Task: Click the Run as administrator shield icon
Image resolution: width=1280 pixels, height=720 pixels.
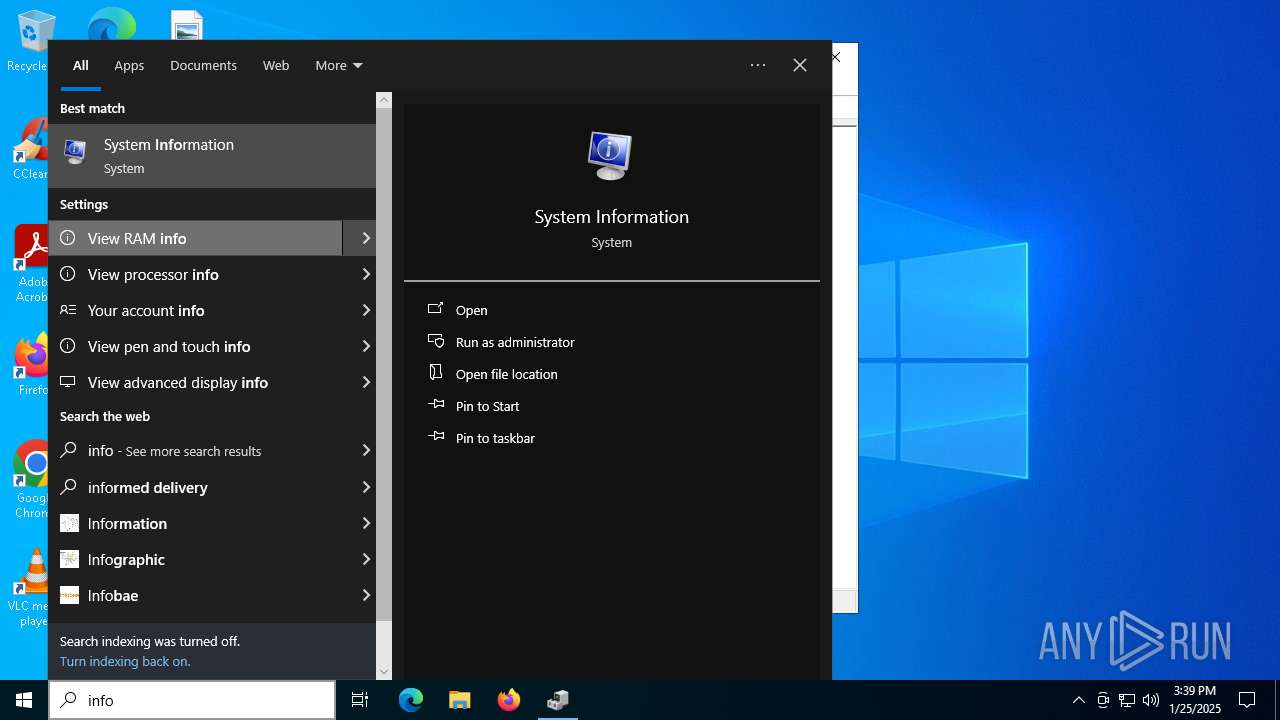Action: point(436,341)
